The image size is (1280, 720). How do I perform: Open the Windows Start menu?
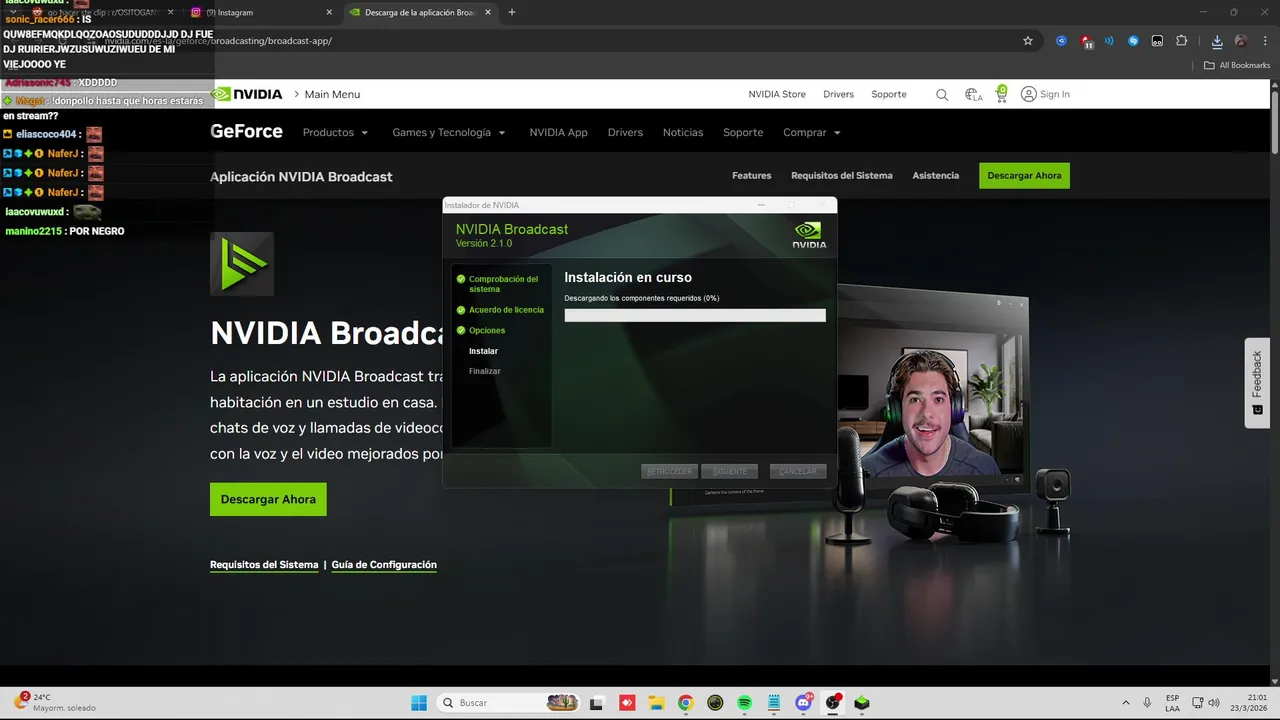pyautogui.click(x=418, y=703)
